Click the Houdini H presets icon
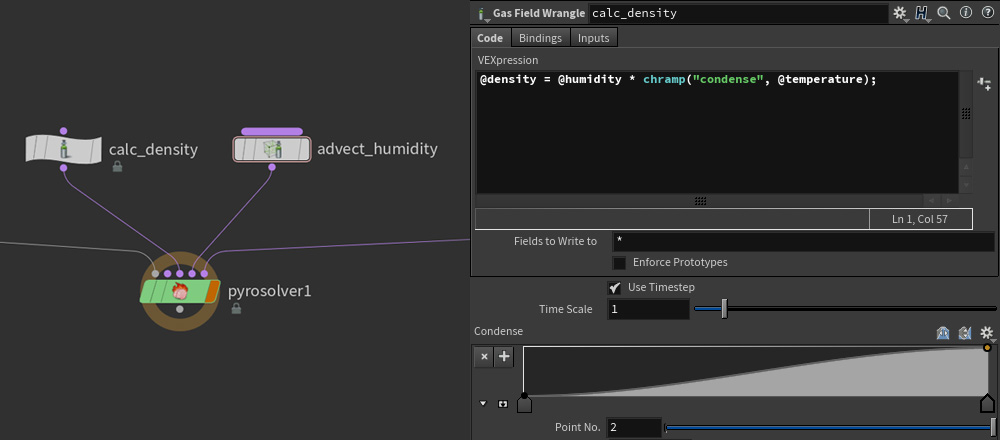 point(922,13)
